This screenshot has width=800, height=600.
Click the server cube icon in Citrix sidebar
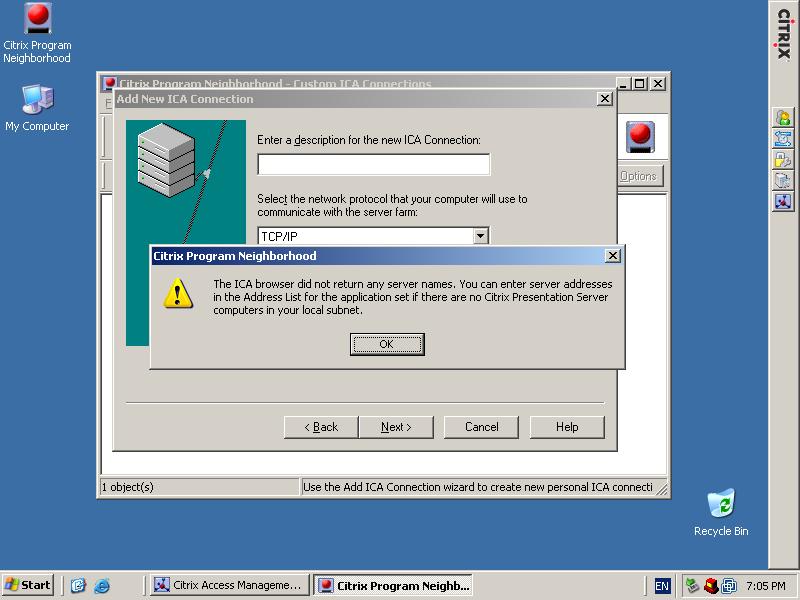click(783, 181)
